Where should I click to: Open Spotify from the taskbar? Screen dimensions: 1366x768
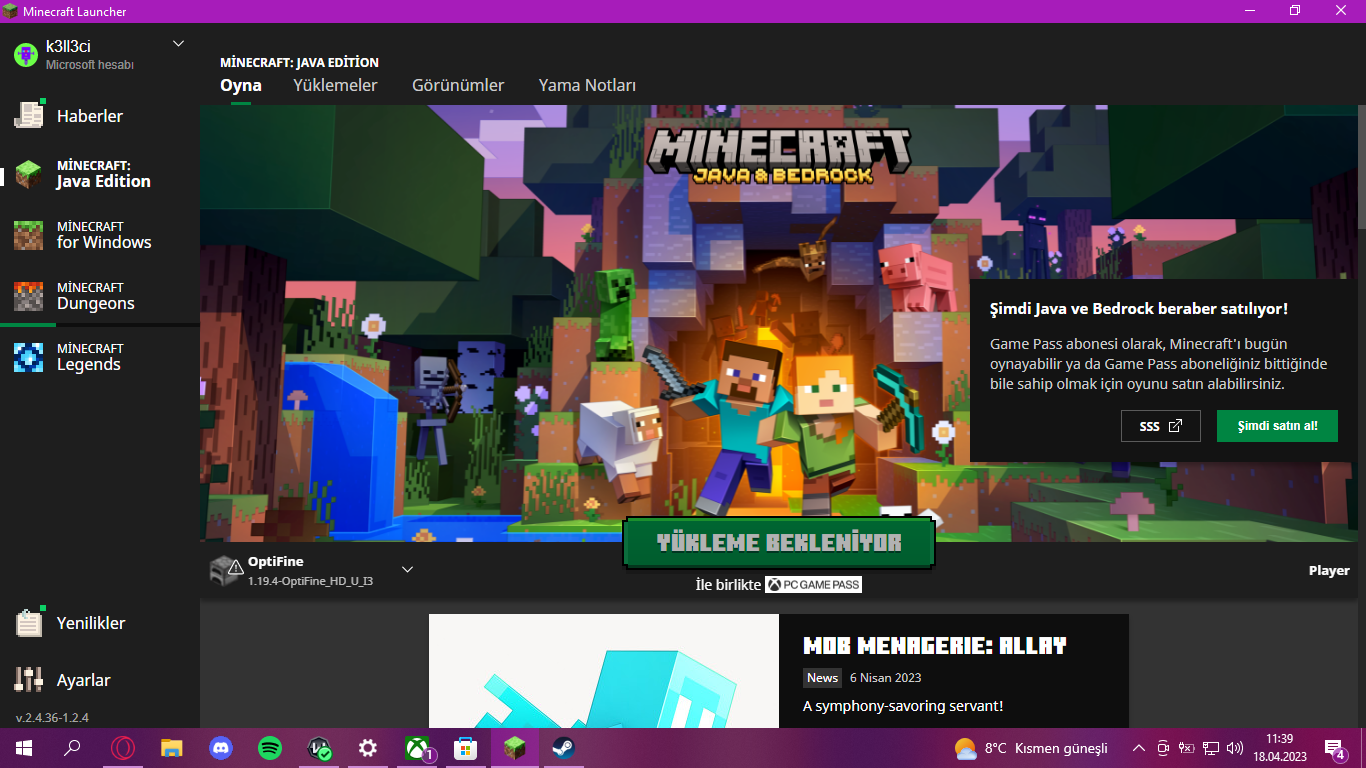(269, 748)
